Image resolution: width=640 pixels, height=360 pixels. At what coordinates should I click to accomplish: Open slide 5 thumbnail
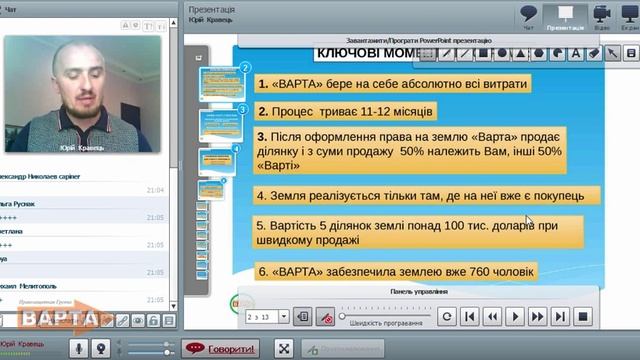click(x=211, y=190)
